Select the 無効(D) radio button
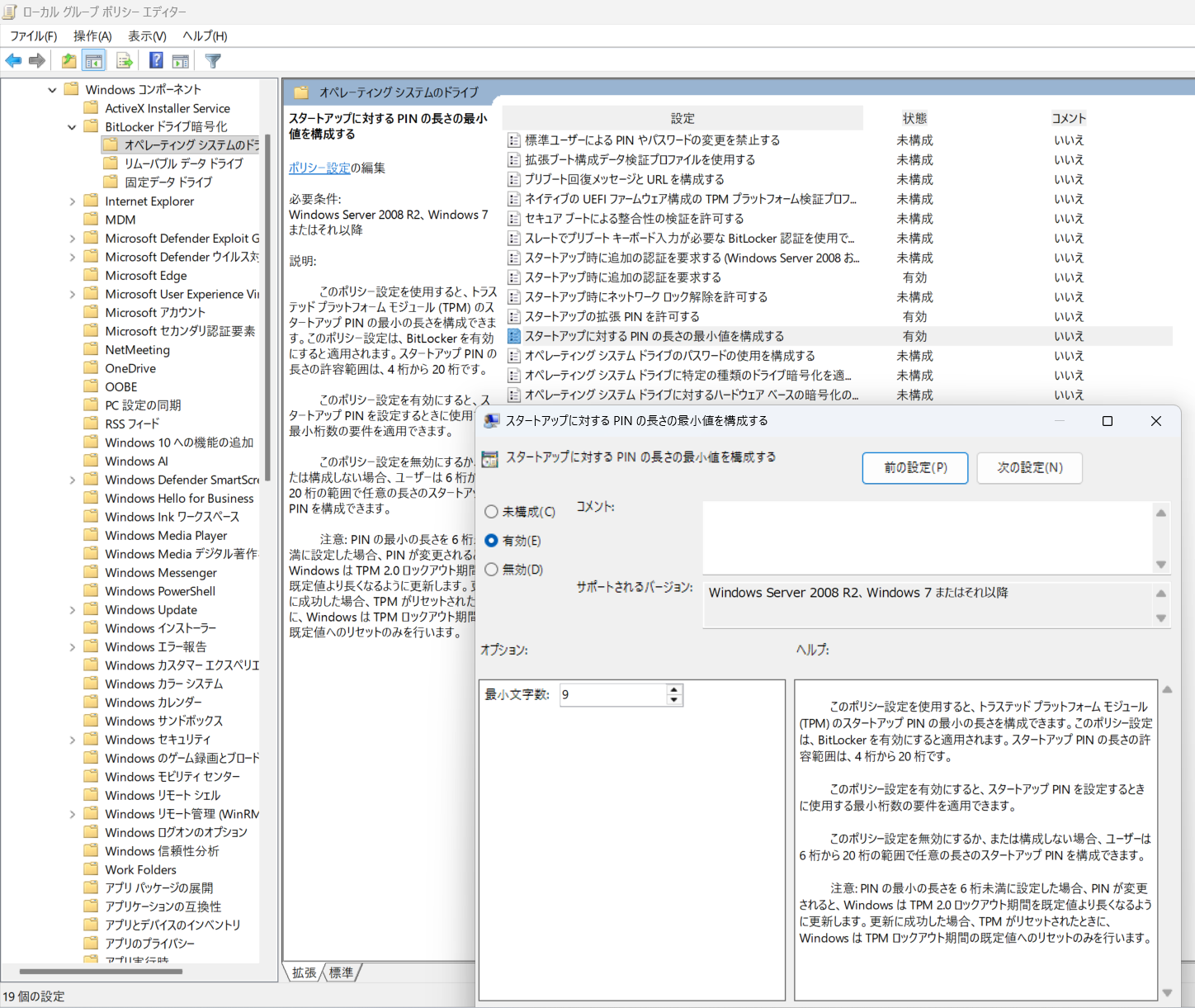The height and width of the screenshot is (1008, 1195). pos(491,569)
